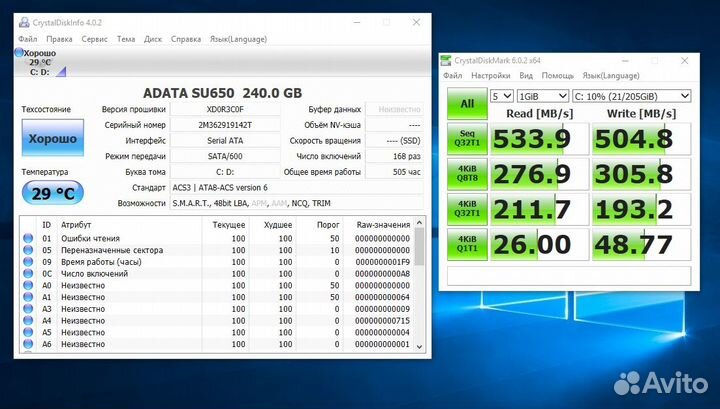720x409 pixels.
Task: Click the Порог column header
Action: point(328,224)
